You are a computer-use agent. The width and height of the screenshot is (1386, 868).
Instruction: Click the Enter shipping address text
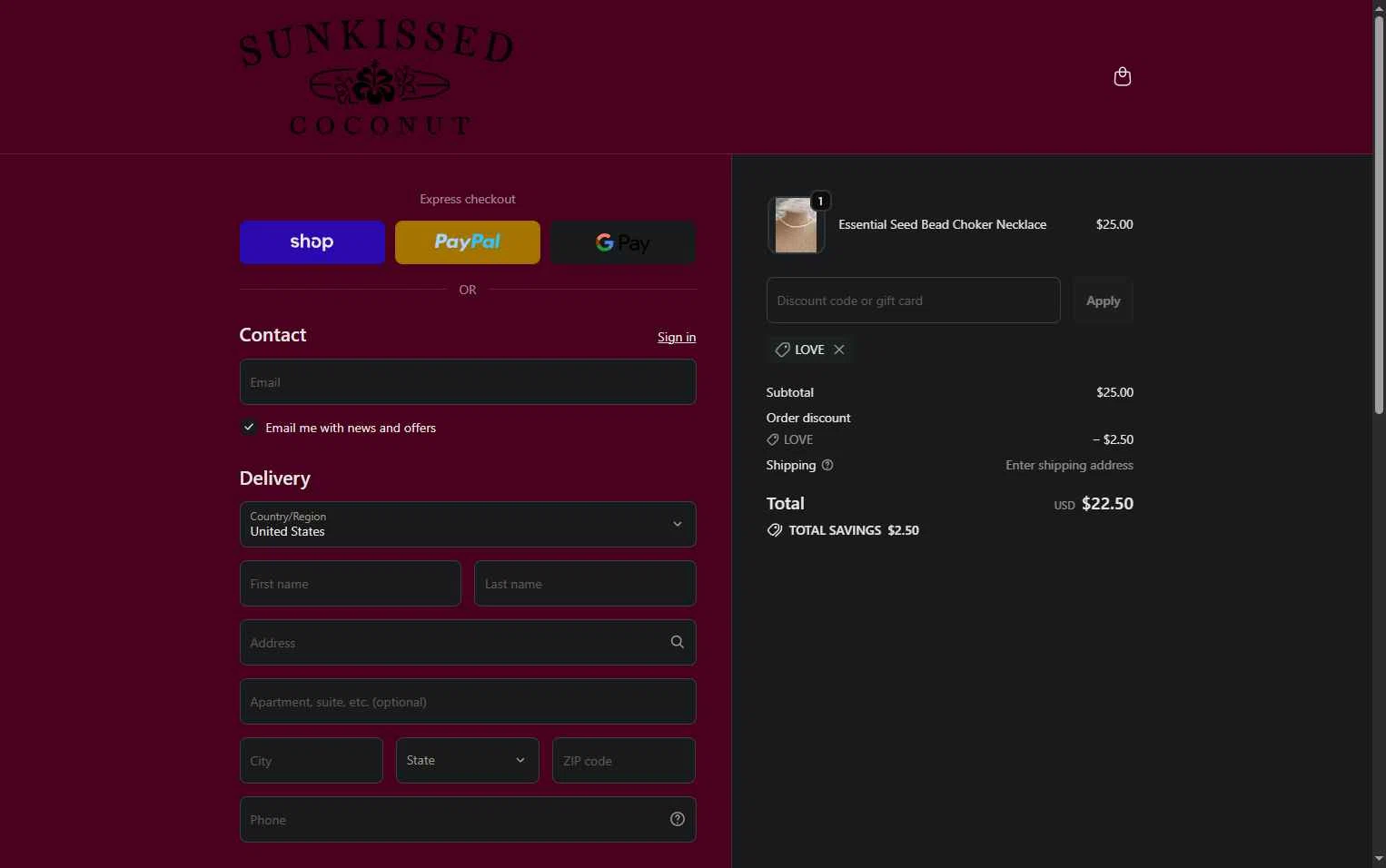pyautogui.click(x=1069, y=465)
